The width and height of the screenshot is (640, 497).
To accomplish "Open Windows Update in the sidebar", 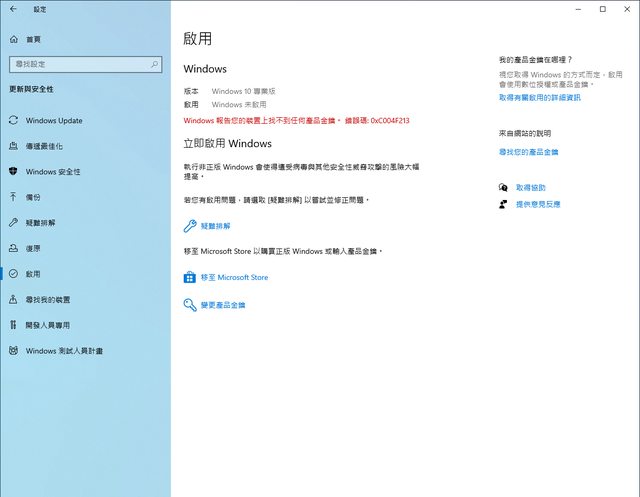I will pos(54,121).
